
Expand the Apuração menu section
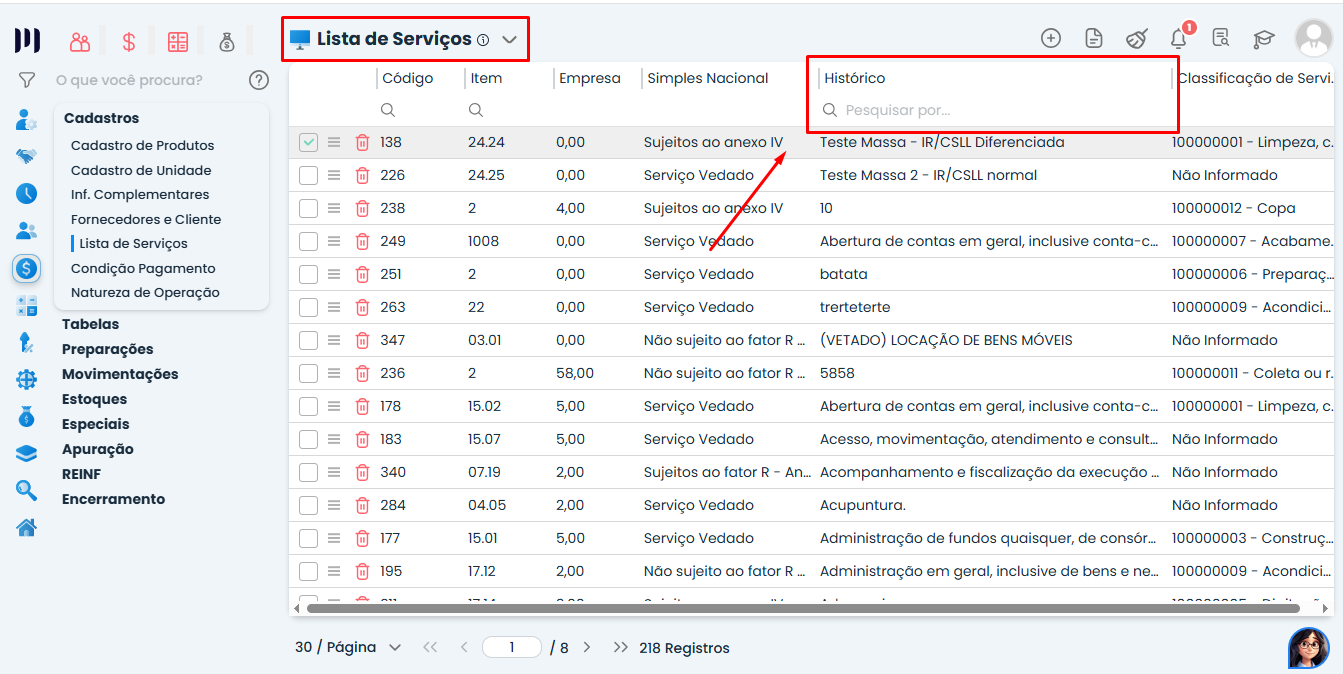(98, 450)
